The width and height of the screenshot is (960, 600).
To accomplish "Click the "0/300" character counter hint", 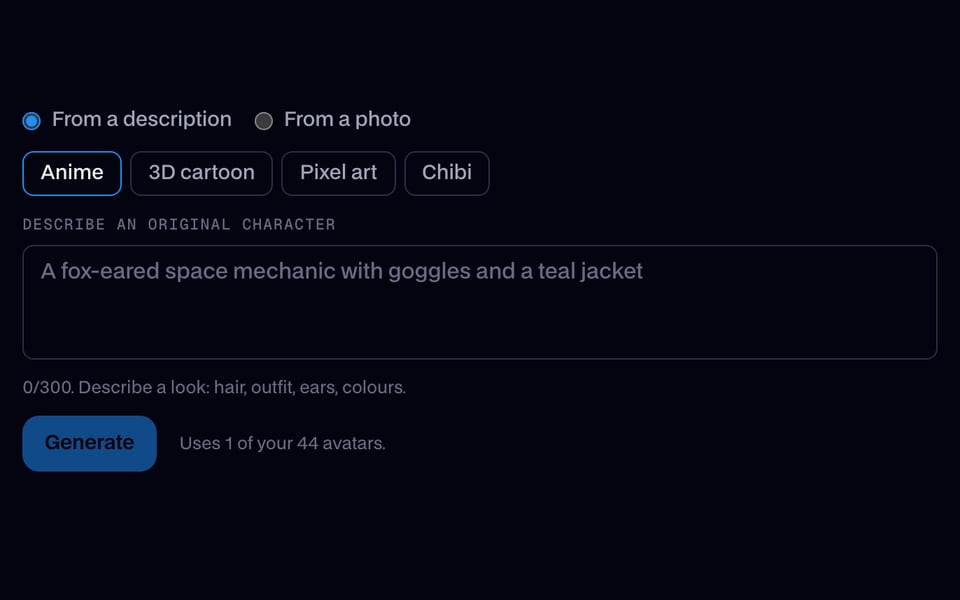I will point(214,388).
